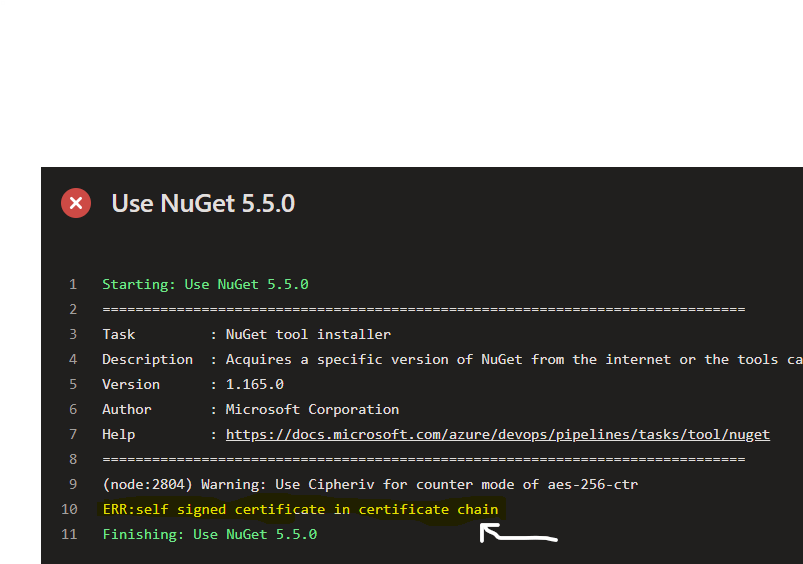Select log line 'Starting: Use NuGet 5.5.0'
The width and height of the screenshot is (803, 564).
[205, 284]
